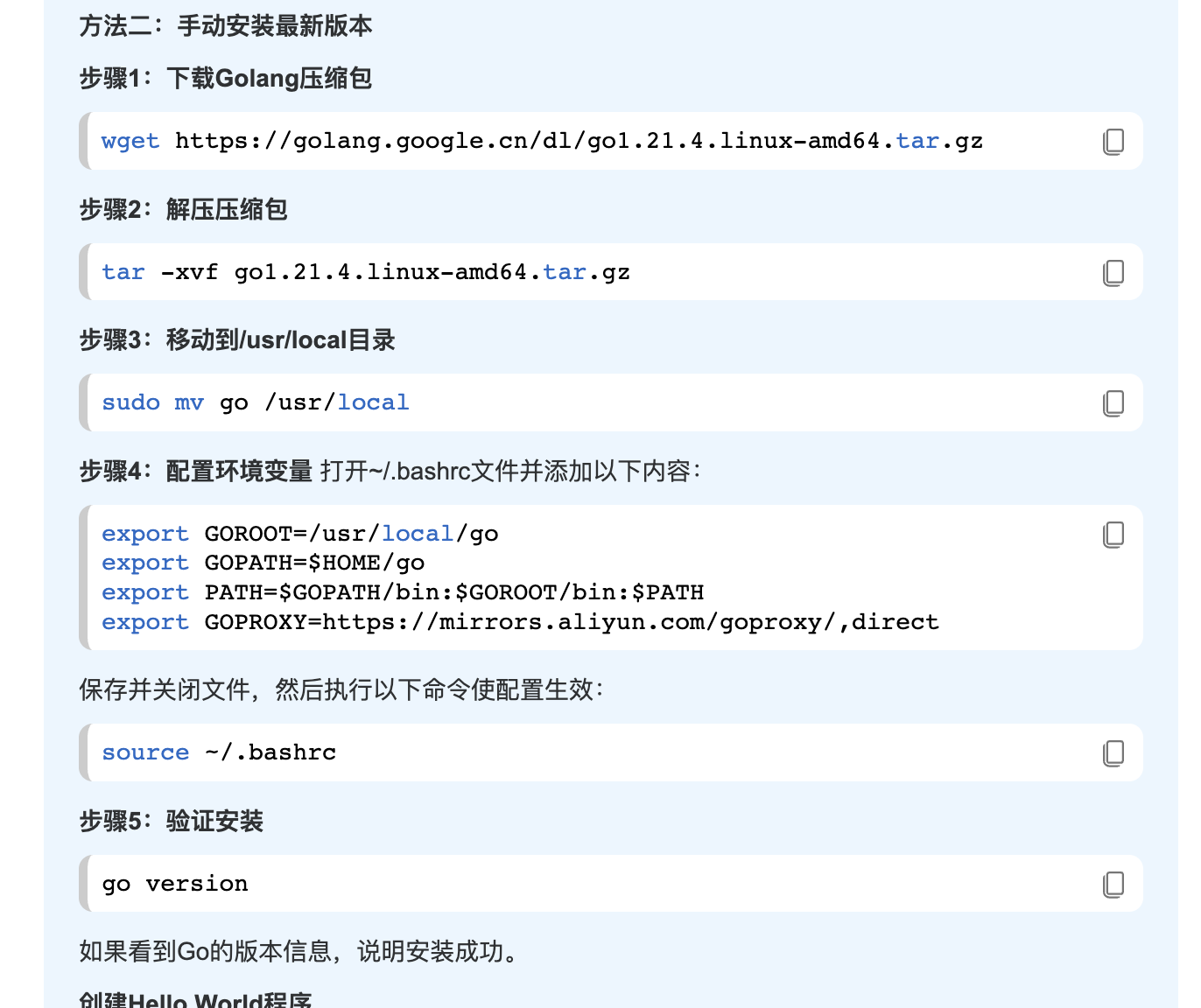Select the first export keyword
The image size is (1201, 1008).
145,533
